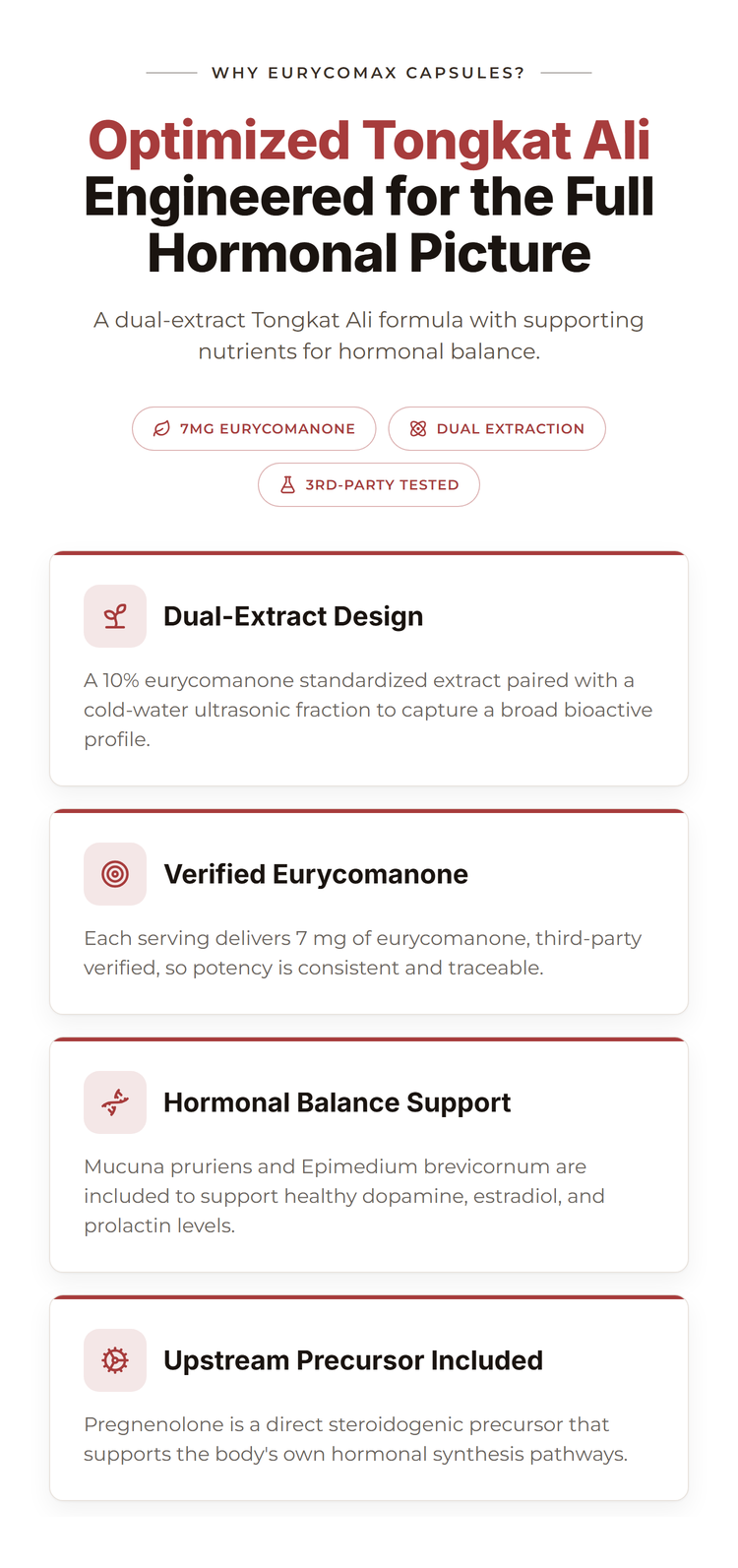Click the WHY EURYCOMAX CAPSULES? label

[368, 73]
